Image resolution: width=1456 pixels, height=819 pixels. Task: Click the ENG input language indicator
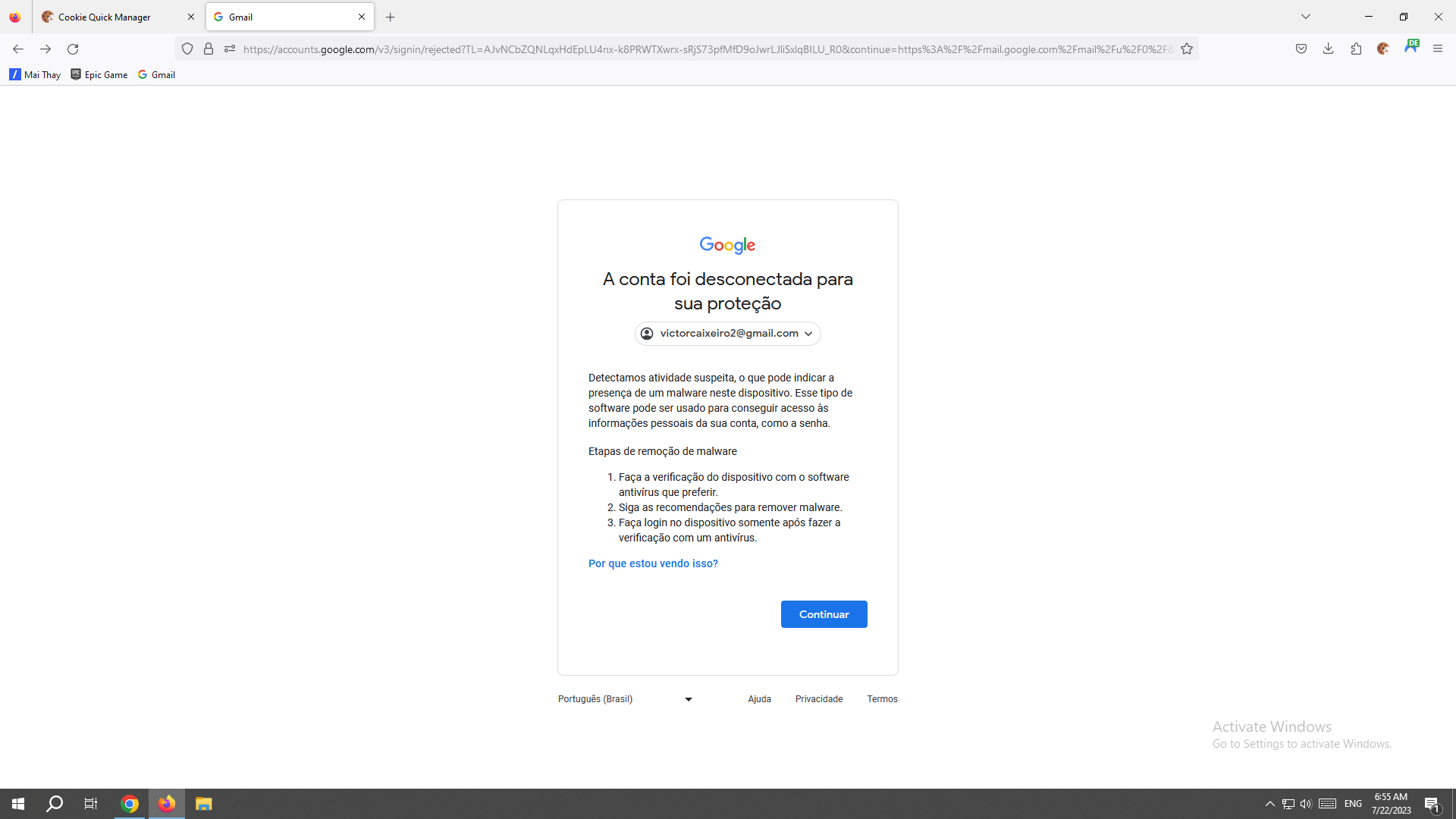click(x=1353, y=804)
